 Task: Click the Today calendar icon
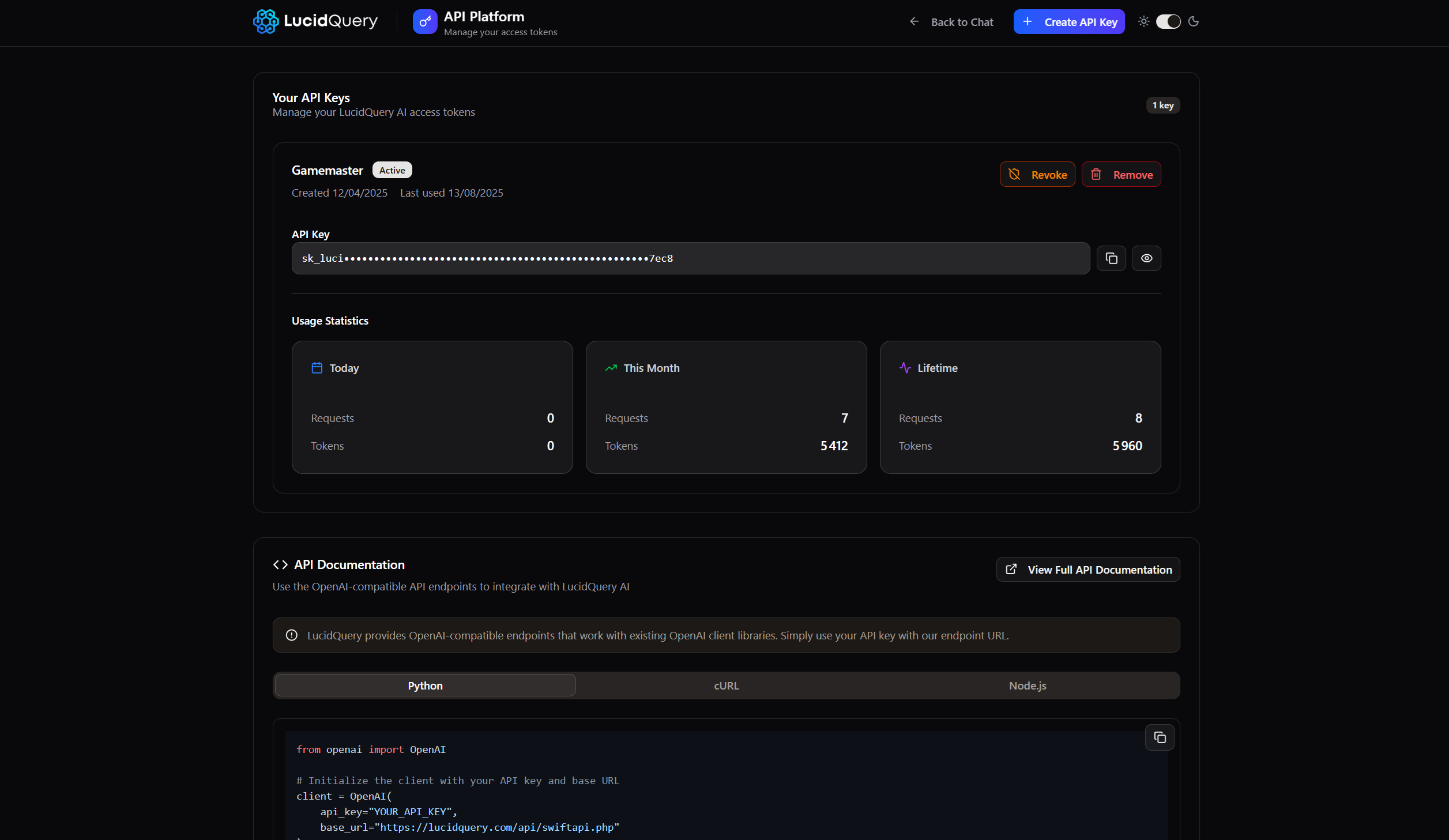[317, 368]
